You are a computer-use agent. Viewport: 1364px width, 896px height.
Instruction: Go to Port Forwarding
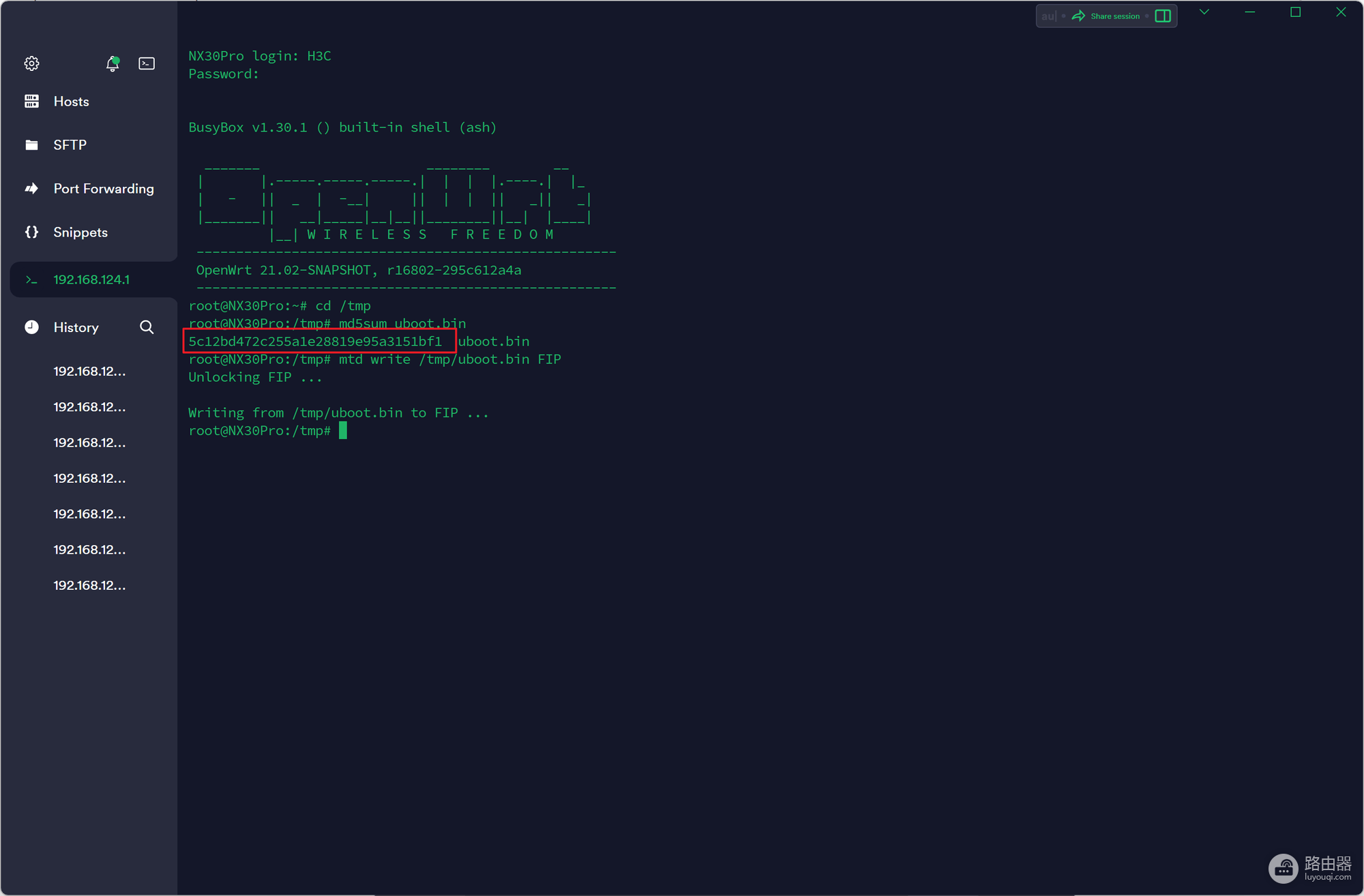pyautogui.click(x=103, y=189)
